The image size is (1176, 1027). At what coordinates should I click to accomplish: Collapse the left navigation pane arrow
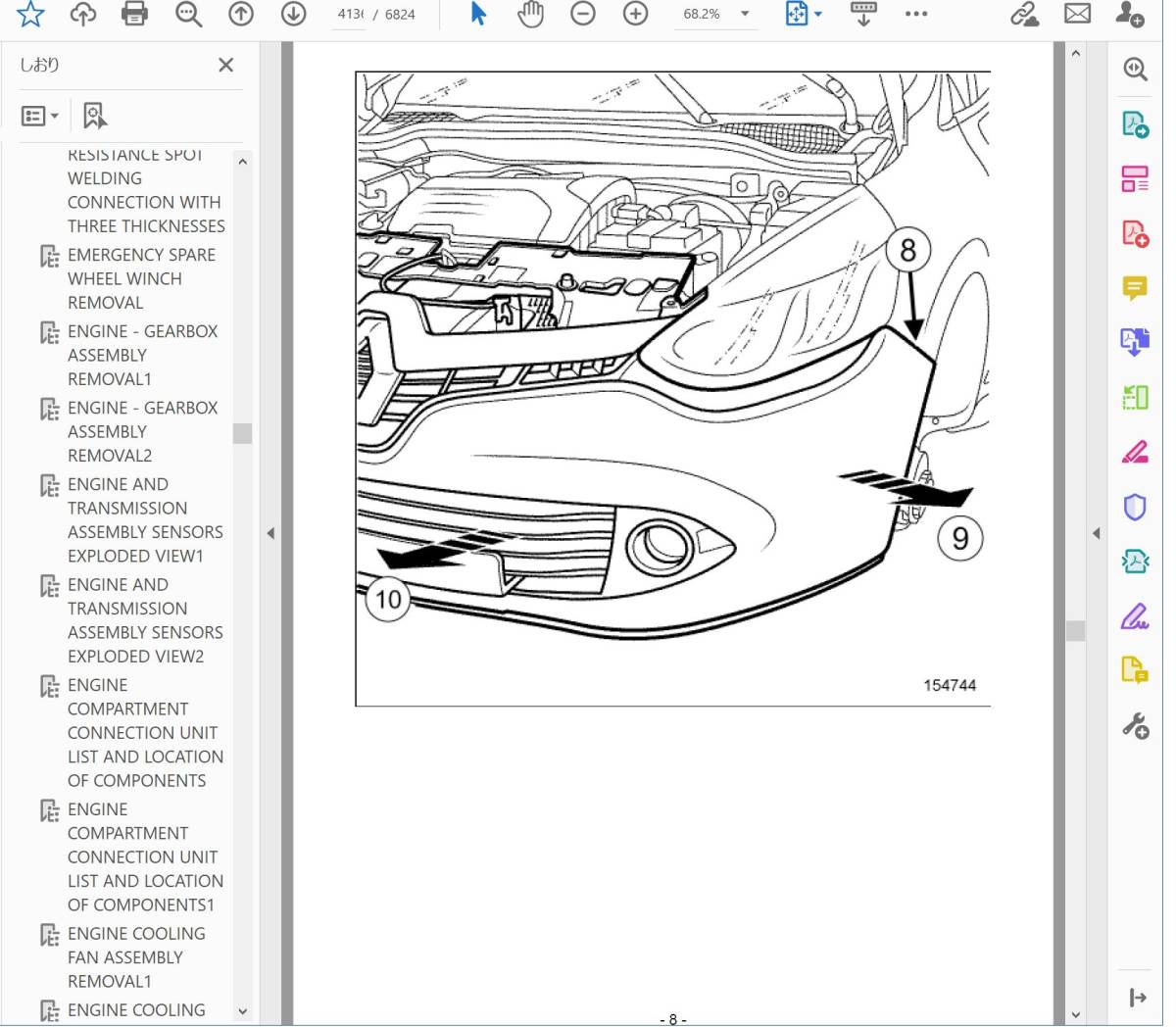coord(270,533)
